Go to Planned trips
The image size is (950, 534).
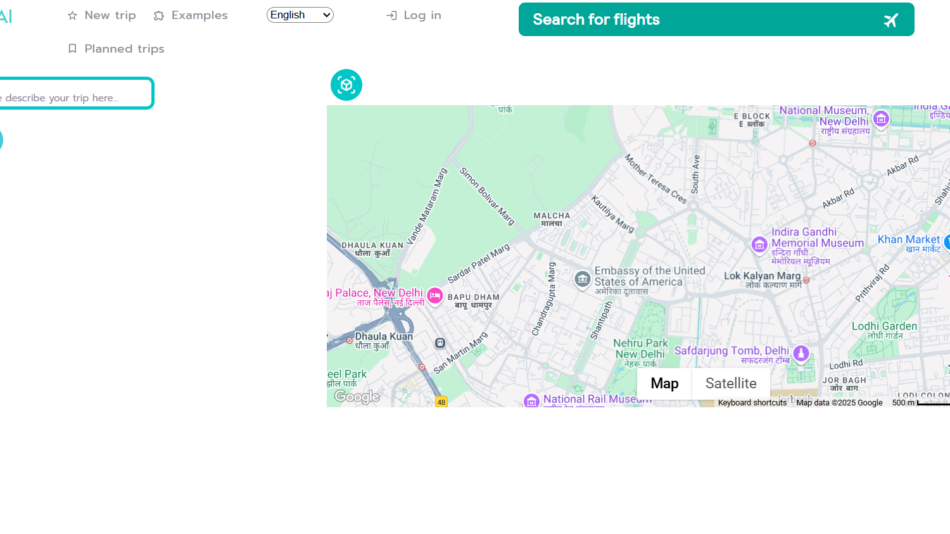tap(115, 49)
